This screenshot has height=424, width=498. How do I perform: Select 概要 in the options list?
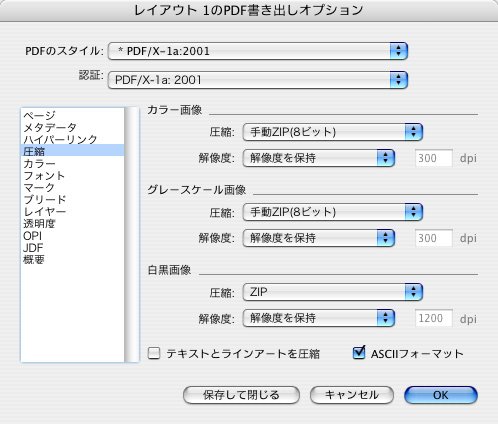[x=72, y=259]
